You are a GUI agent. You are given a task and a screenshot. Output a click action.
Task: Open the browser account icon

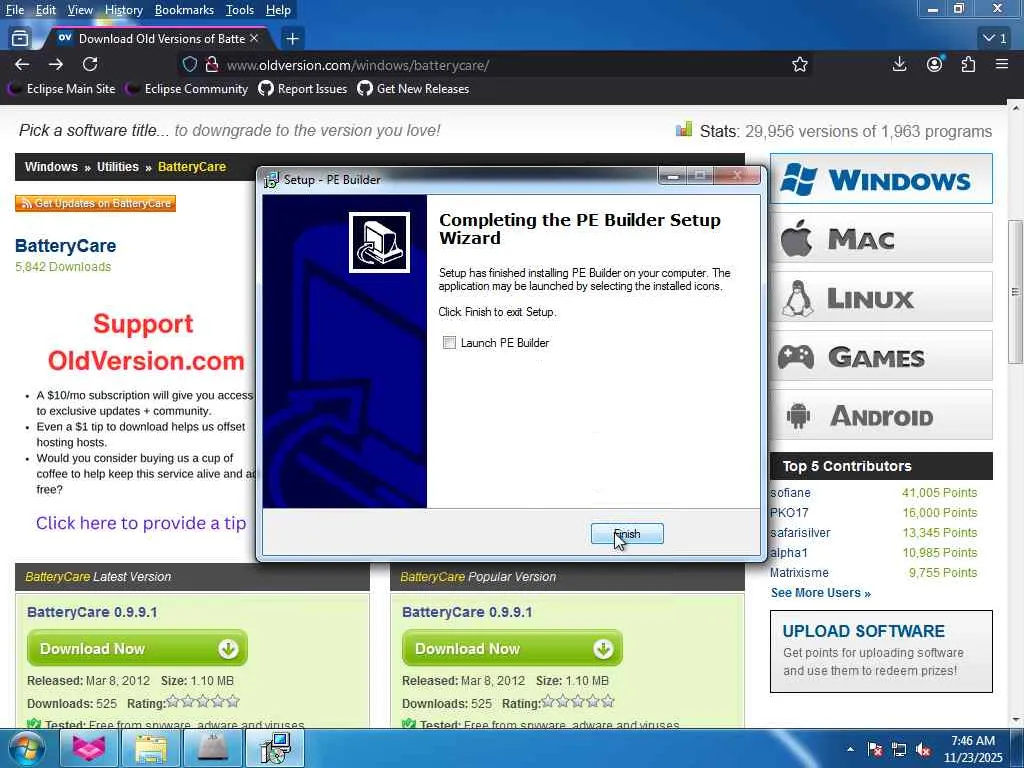pos(935,64)
